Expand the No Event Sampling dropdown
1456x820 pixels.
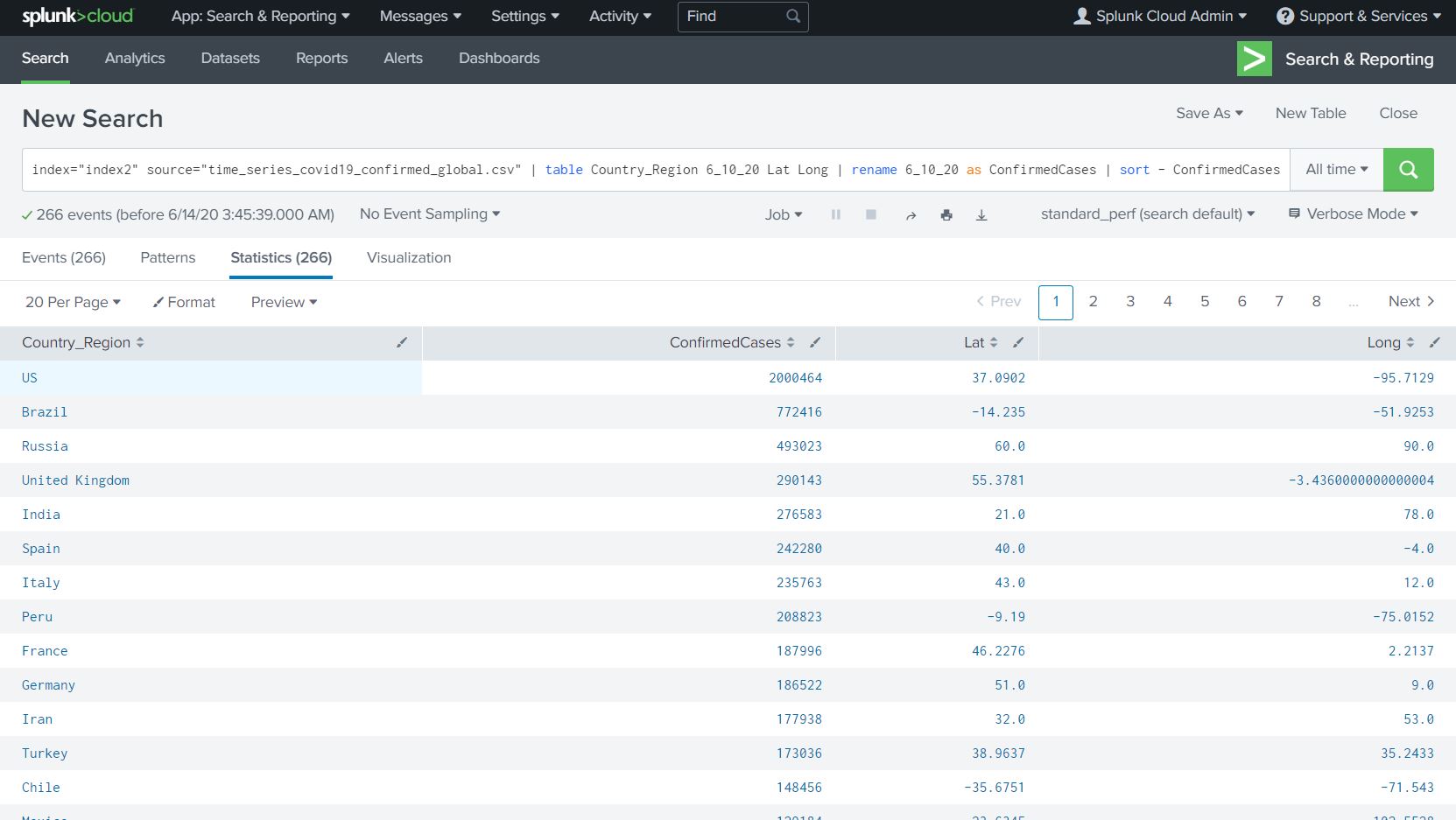click(x=429, y=214)
